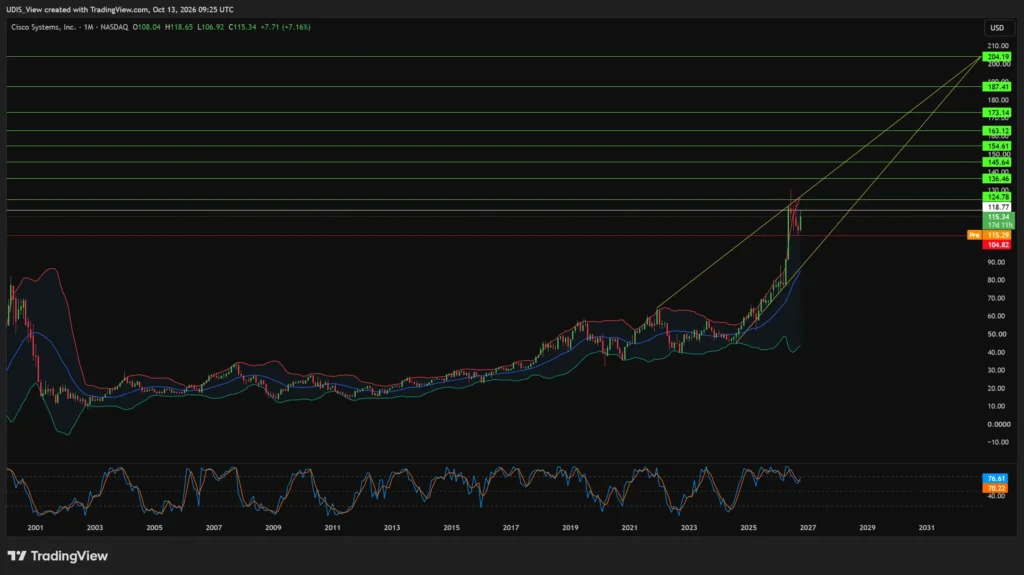
Task: Click the Cisco Systems, Inc. symbol title
Action: coord(44,27)
